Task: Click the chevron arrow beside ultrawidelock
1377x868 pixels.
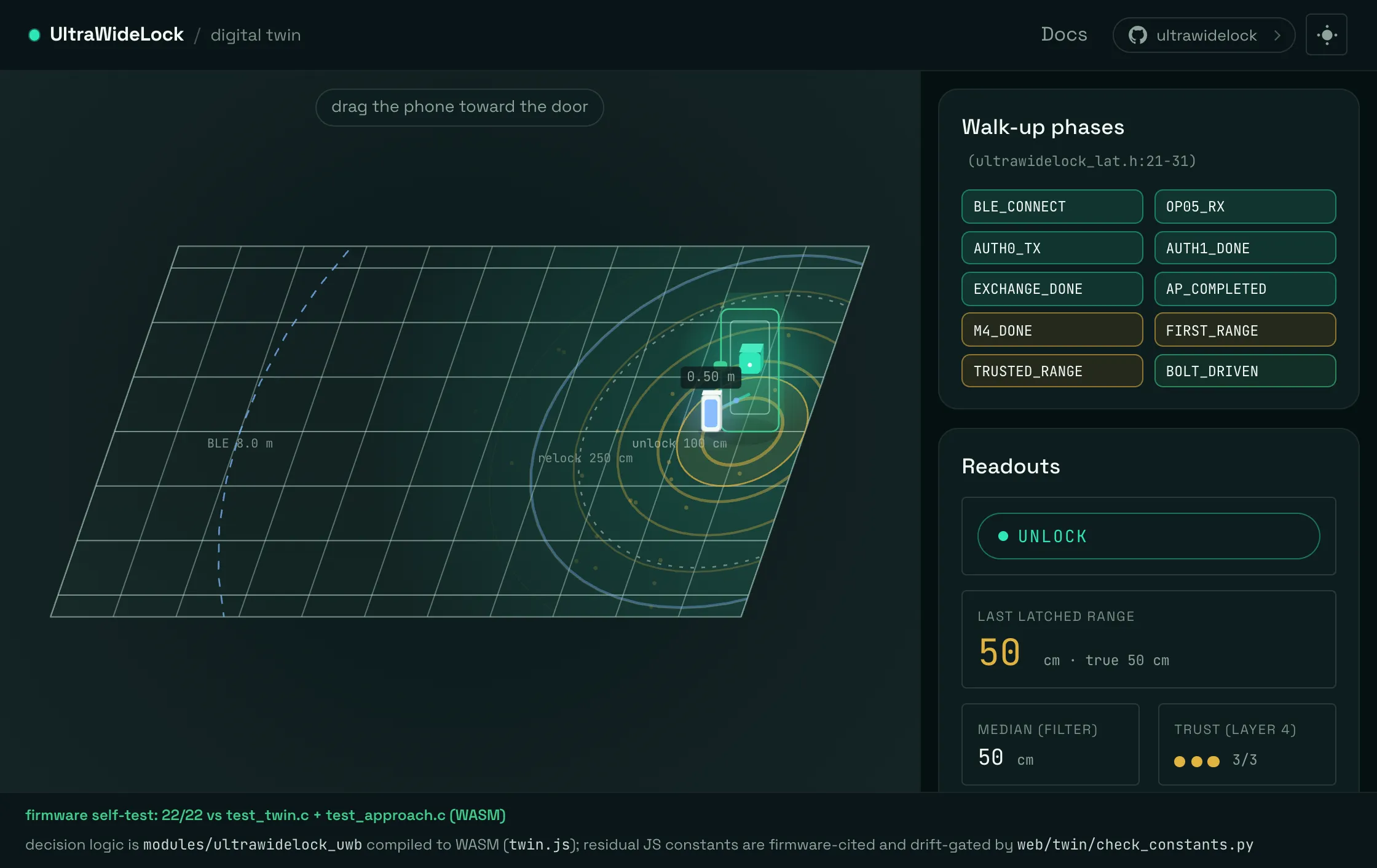Action: [1277, 35]
